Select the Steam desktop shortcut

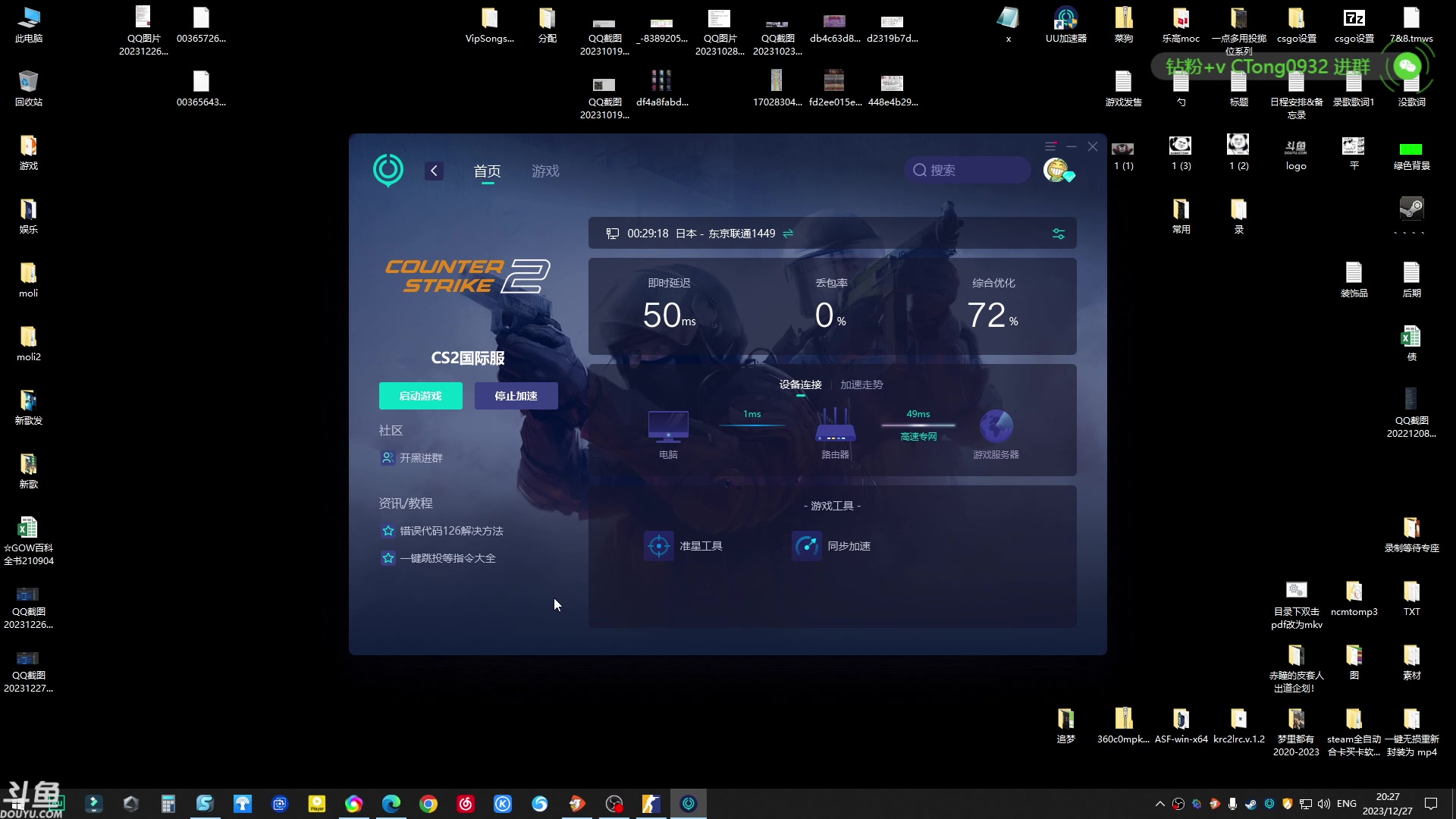[x=1411, y=216]
